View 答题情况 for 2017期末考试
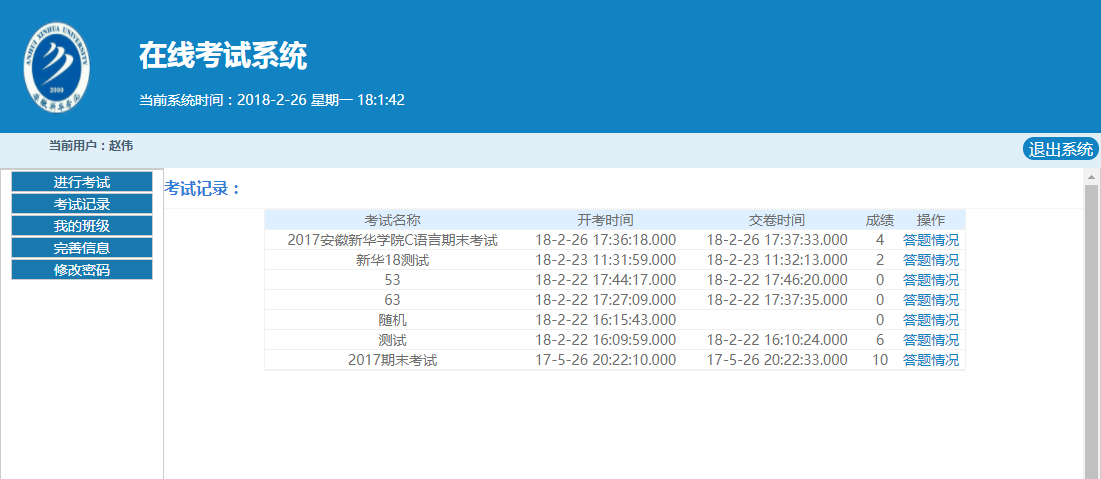The height and width of the screenshot is (479, 1101). [930, 360]
